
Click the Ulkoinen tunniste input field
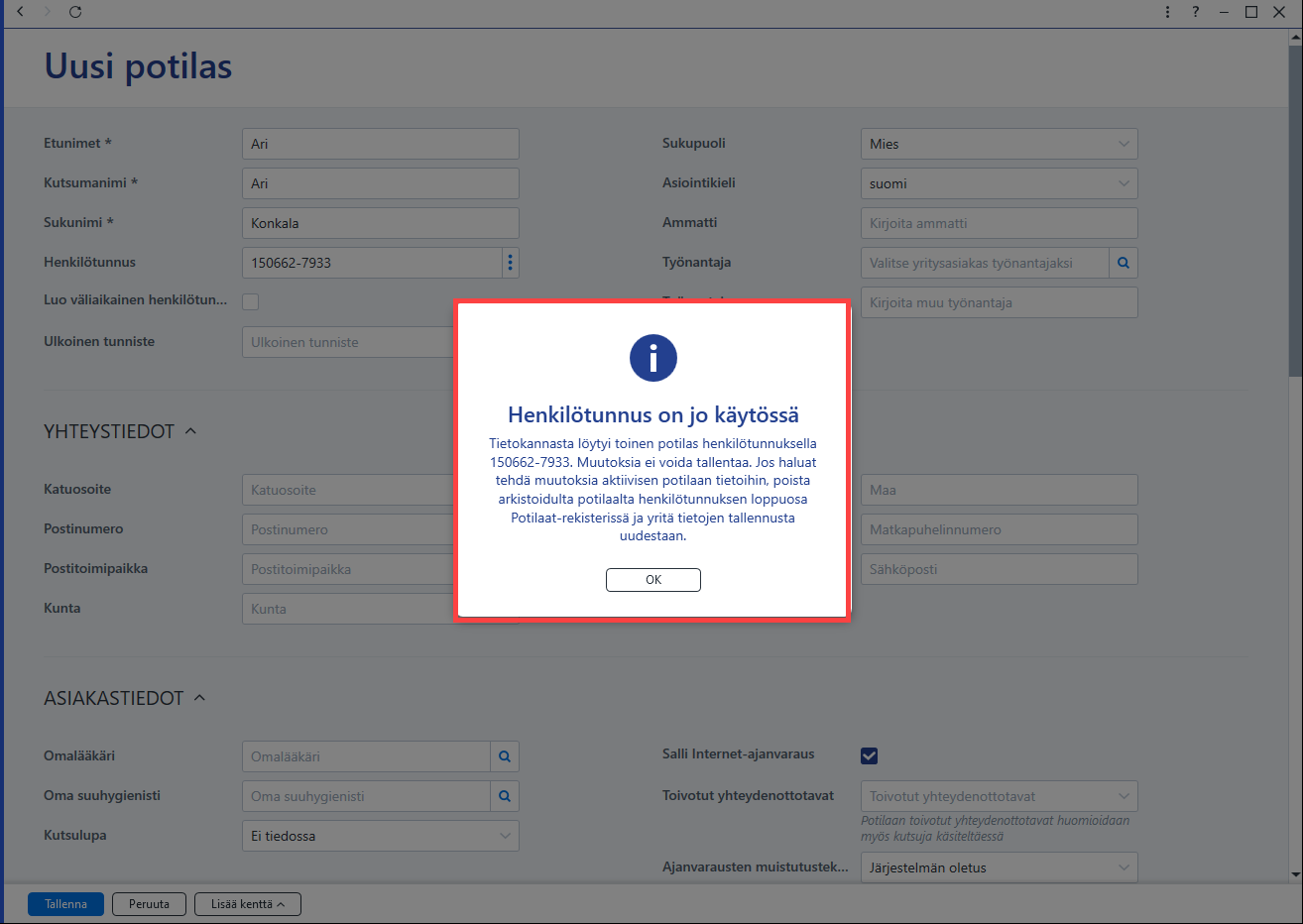[x=348, y=342]
